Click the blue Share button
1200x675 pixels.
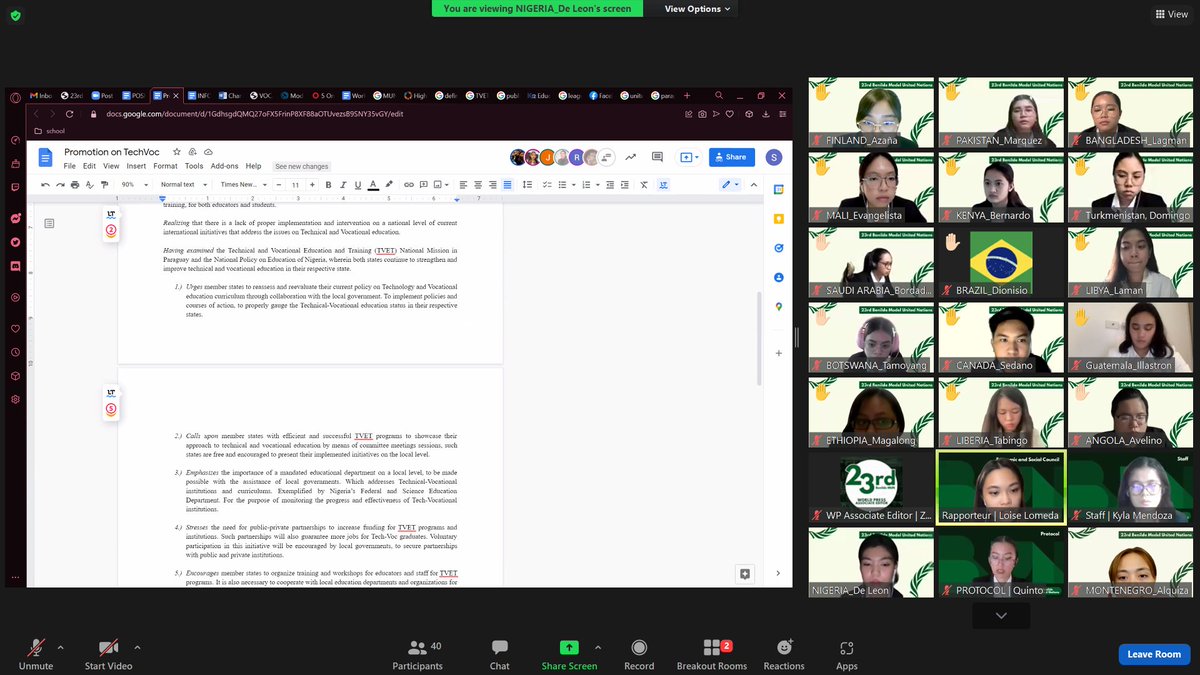[732, 157]
